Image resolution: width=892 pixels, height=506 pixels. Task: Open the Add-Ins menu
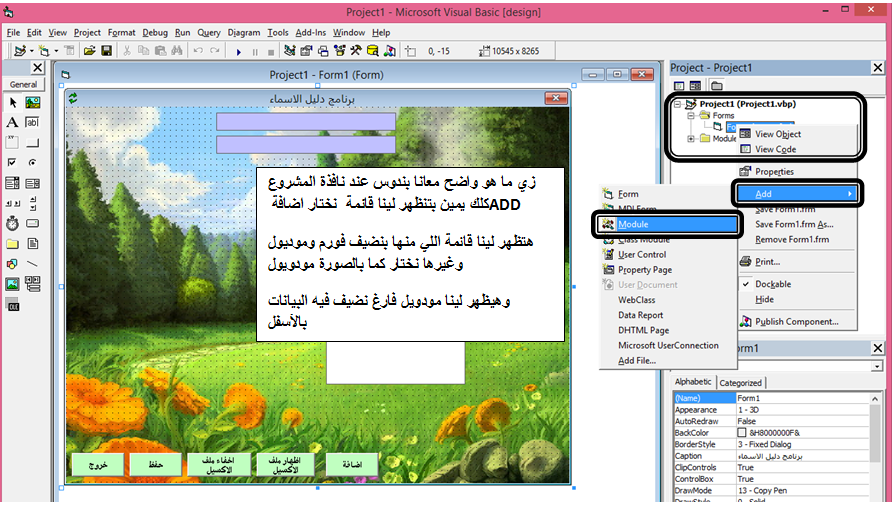coord(311,33)
